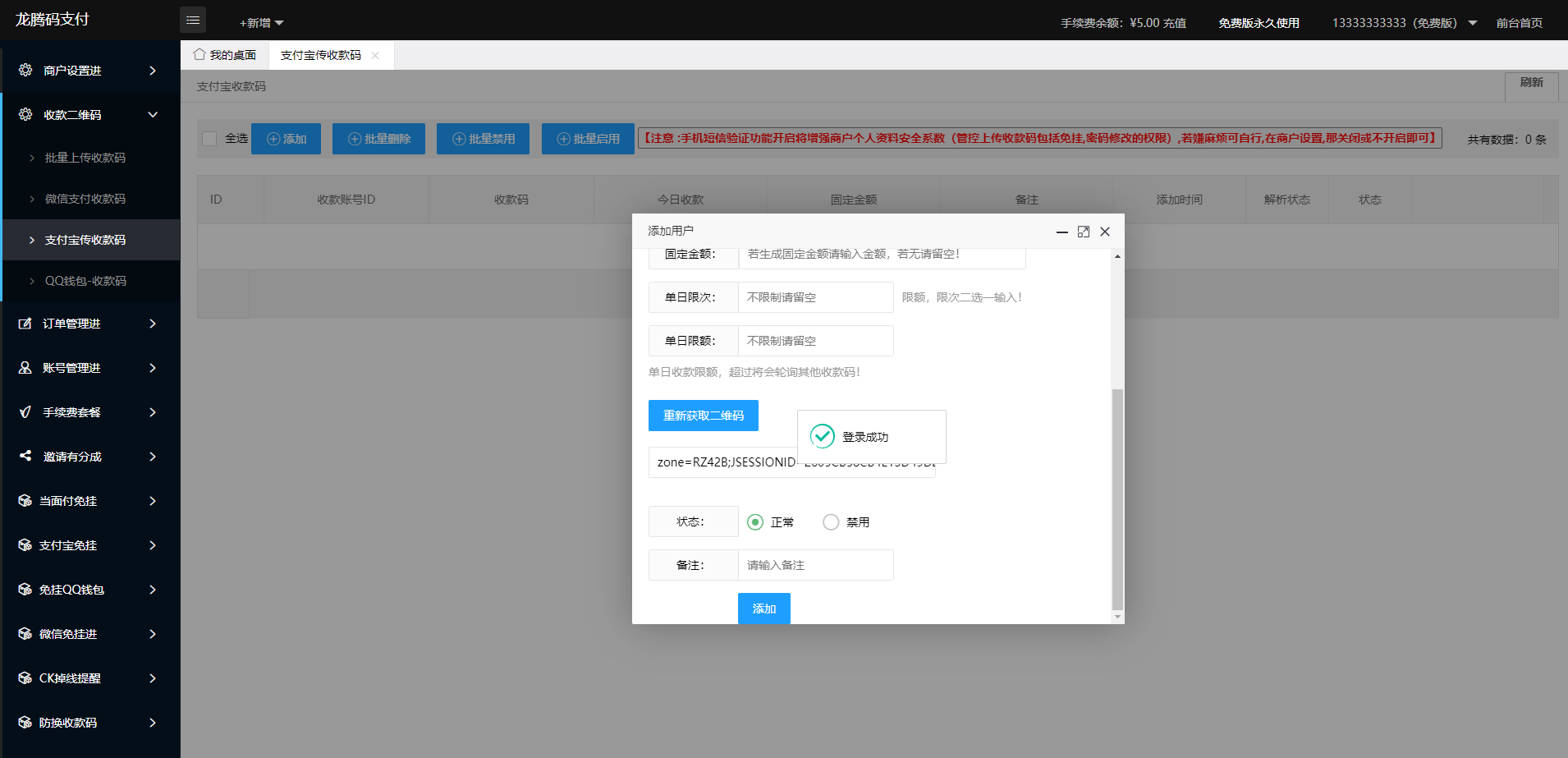Viewport: 1568px width, 758px height.
Task: Click 重新获取二维码 to refresh the QR code
Action: click(703, 416)
